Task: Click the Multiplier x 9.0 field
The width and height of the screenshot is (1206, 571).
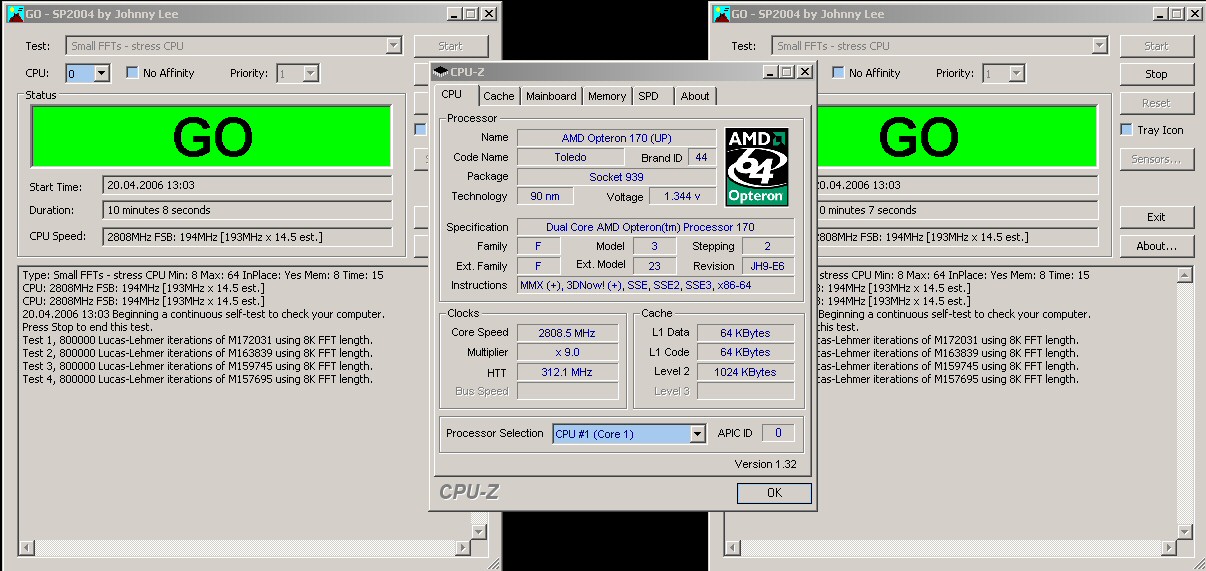Action: pos(567,353)
